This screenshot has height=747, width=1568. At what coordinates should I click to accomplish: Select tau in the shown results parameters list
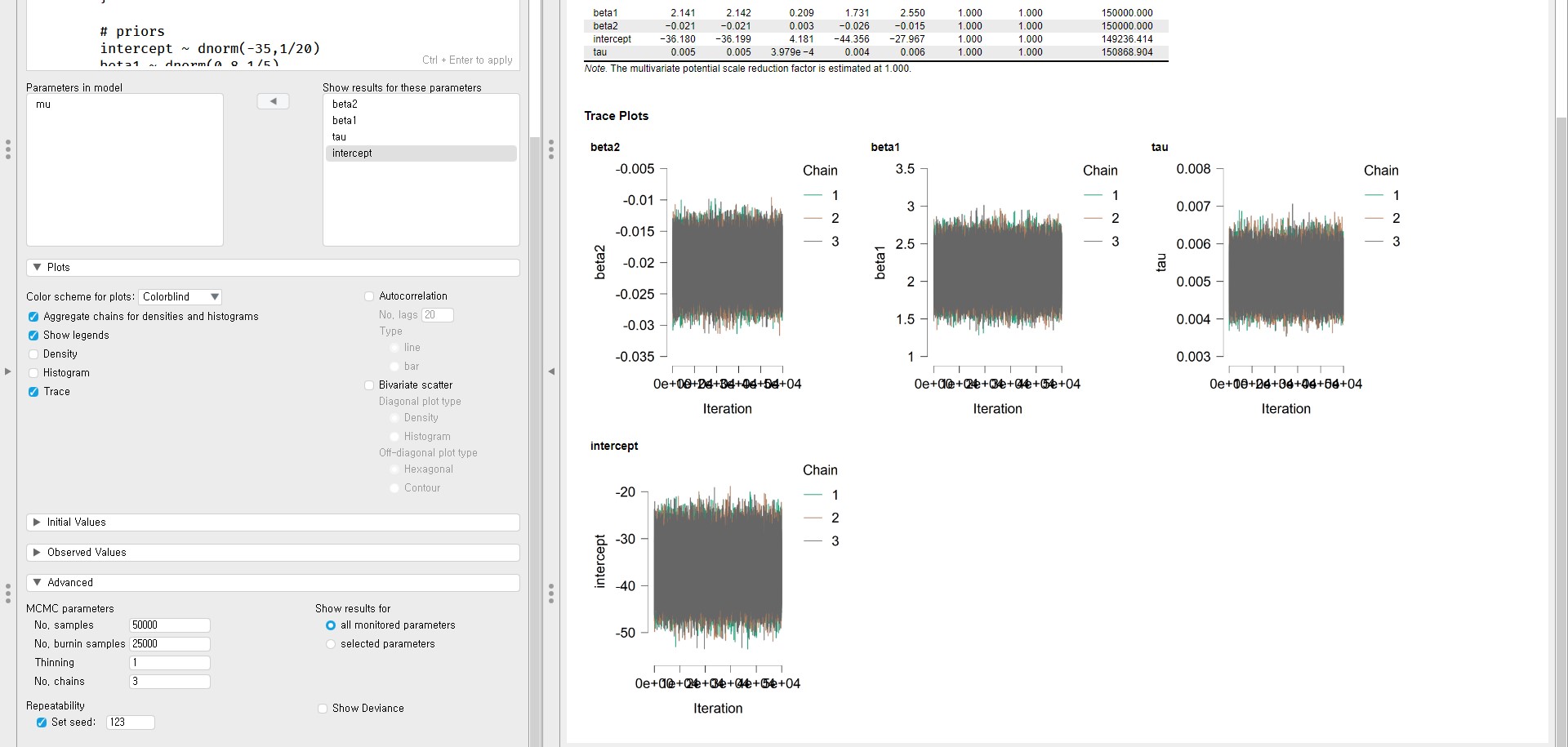tap(339, 137)
